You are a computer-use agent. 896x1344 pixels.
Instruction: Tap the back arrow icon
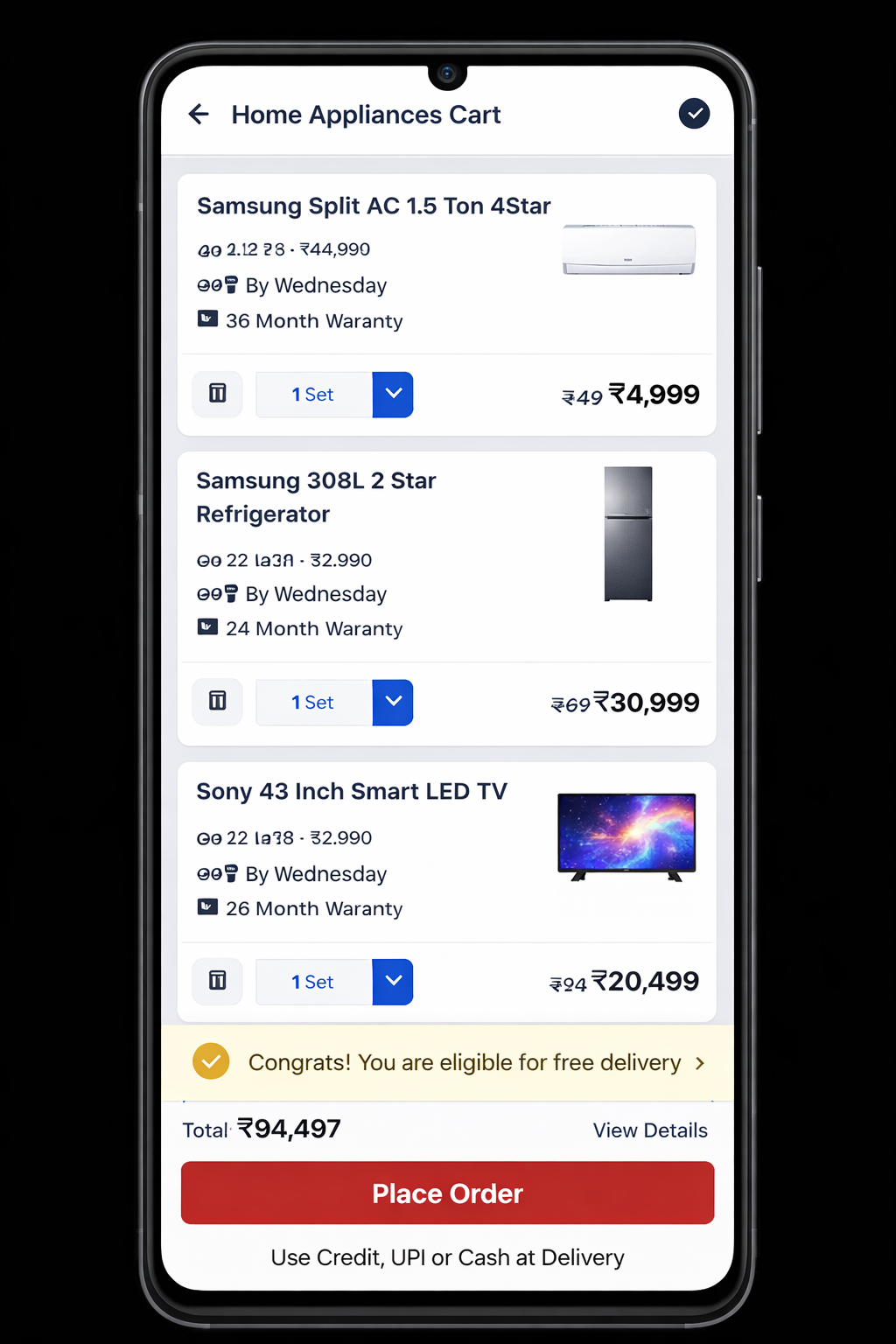pos(199,114)
